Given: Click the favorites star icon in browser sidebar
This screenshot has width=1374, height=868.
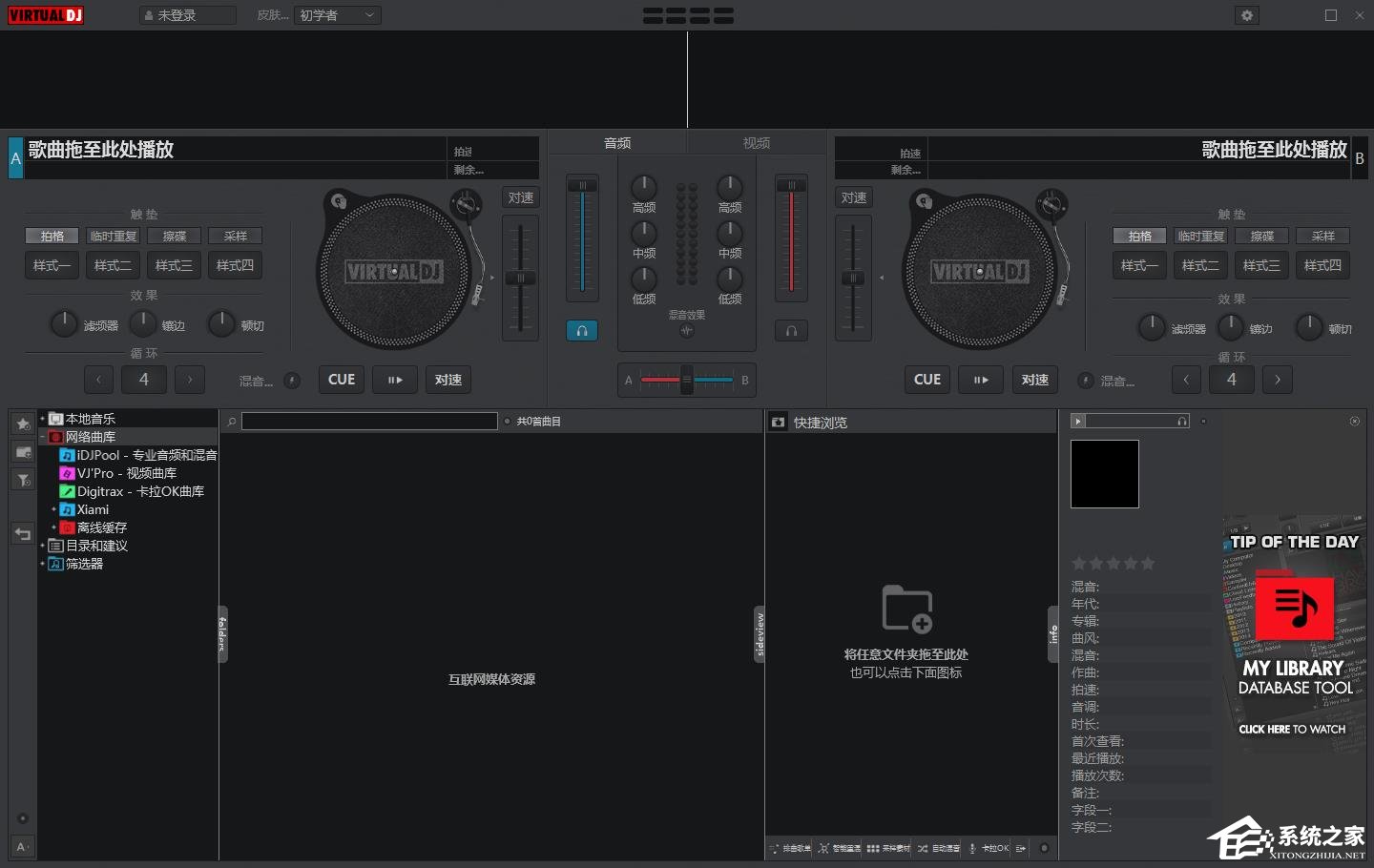Looking at the screenshot, I should (23, 424).
